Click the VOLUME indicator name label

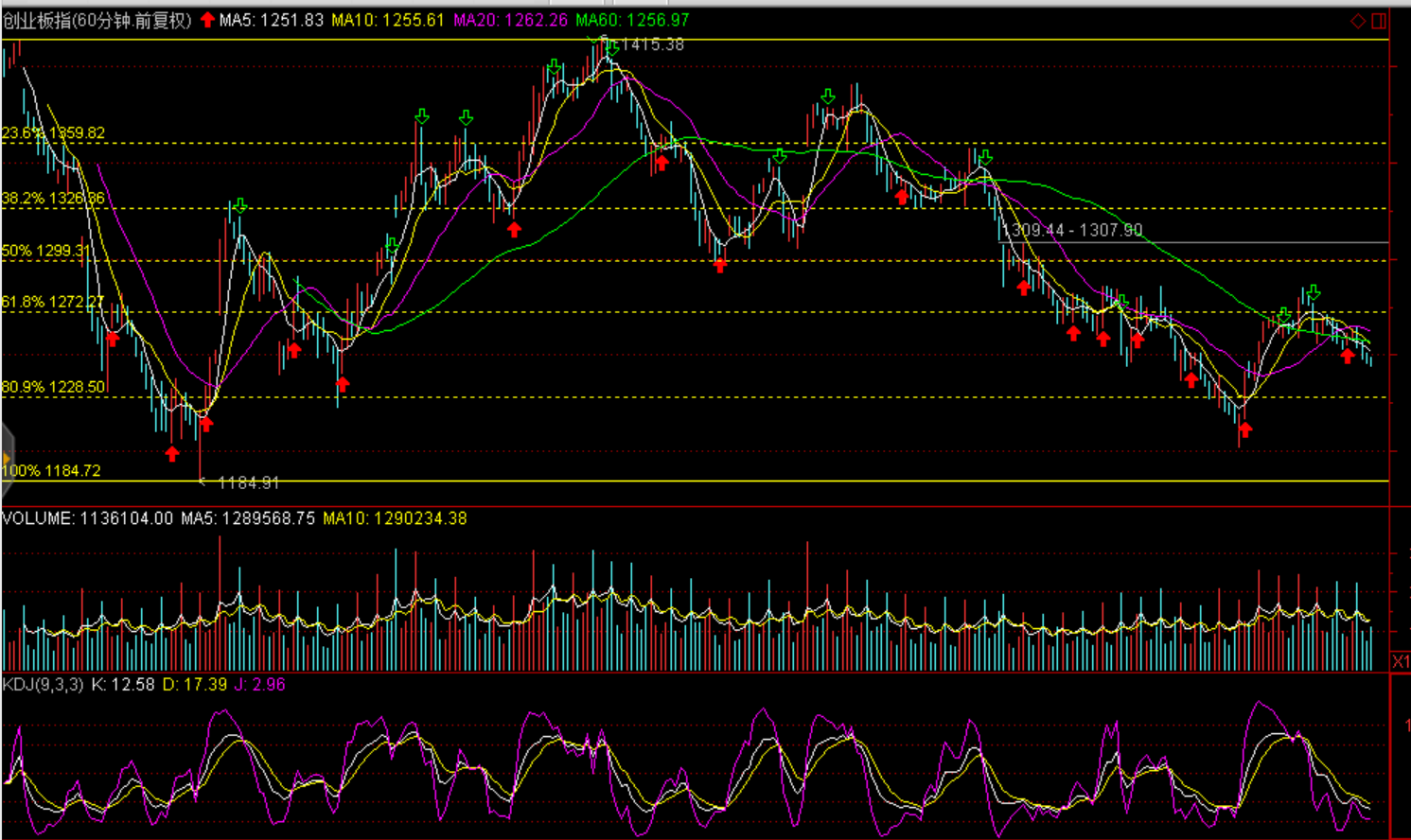tap(38, 518)
